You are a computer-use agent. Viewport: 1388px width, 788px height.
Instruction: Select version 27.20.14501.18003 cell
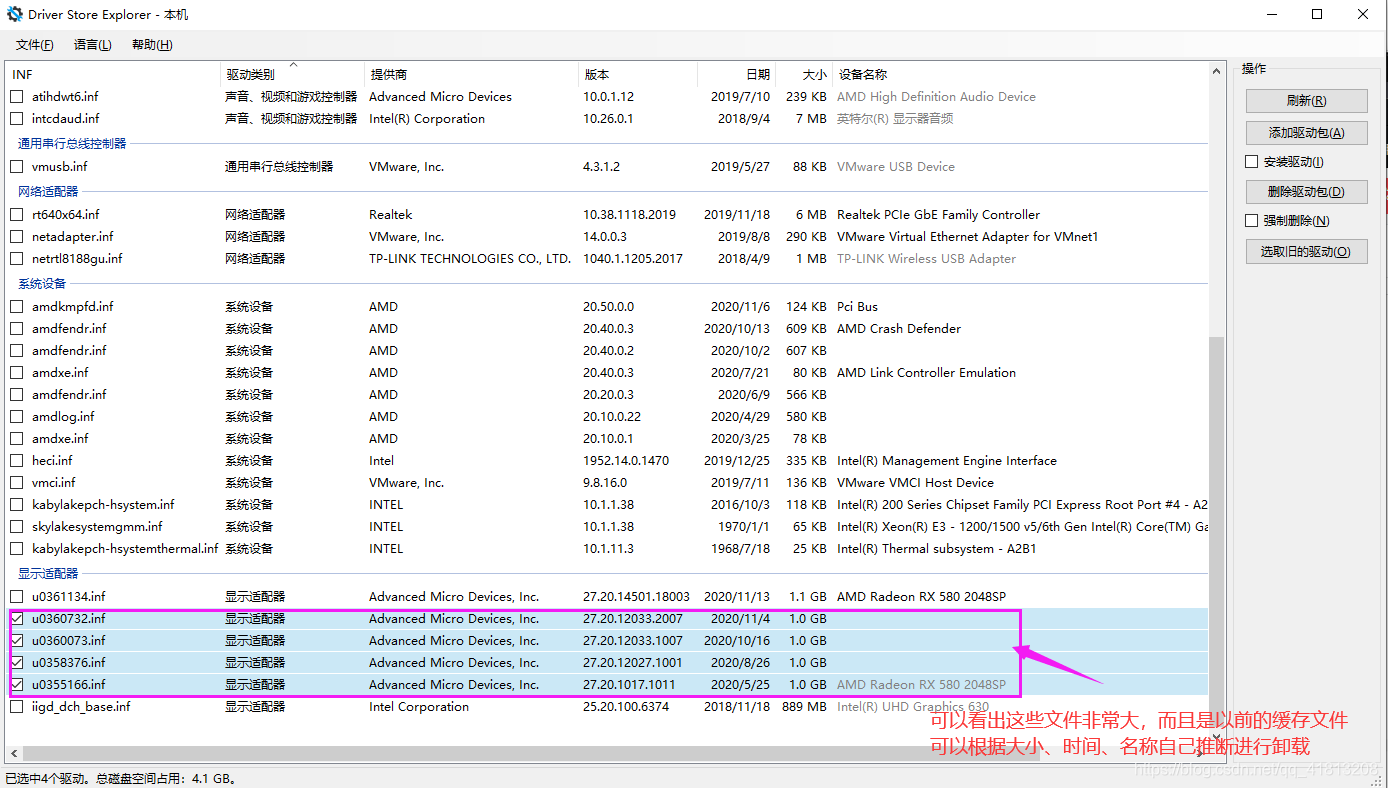pyautogui.click(x=636, y=597)
